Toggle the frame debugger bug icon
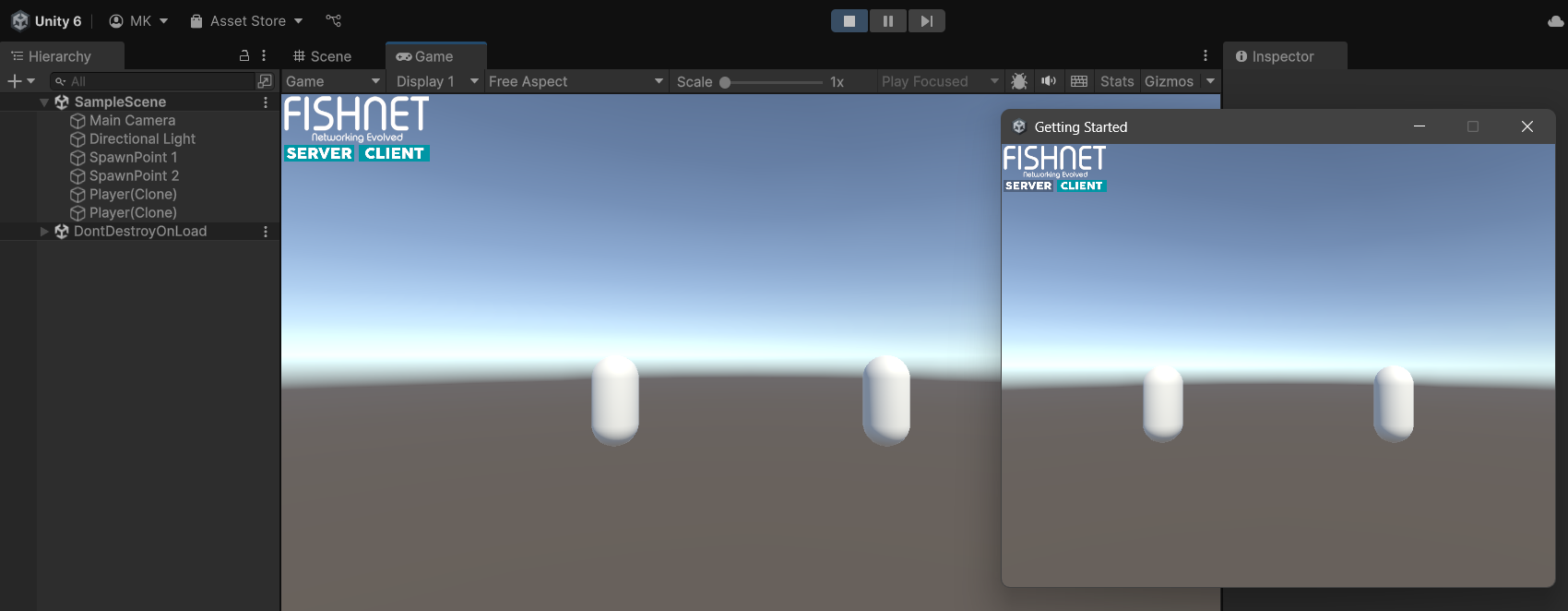This screenshot has width=1568, height=611. click(x=1019, y=81)
